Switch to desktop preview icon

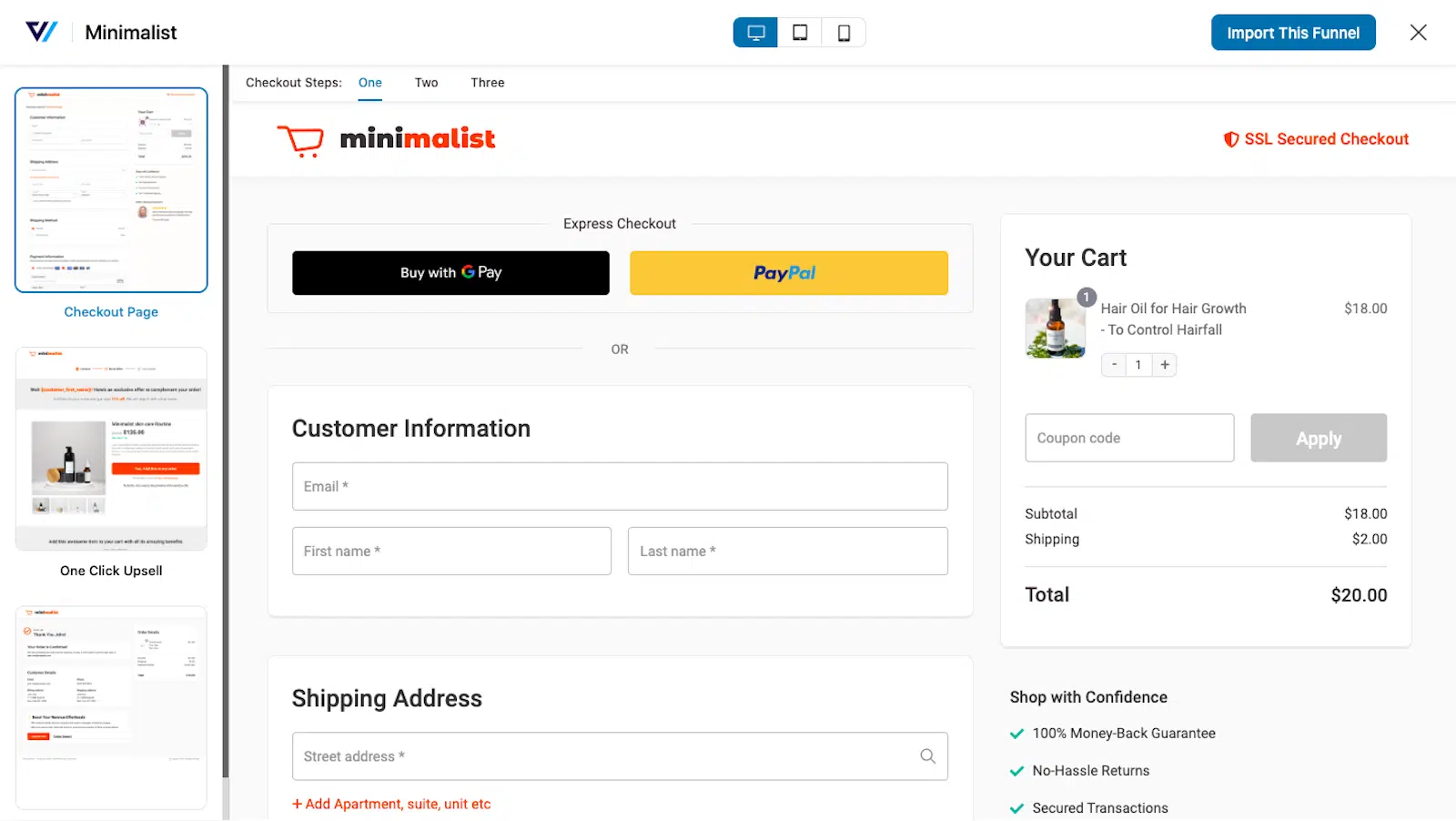[x=755, y=33]
